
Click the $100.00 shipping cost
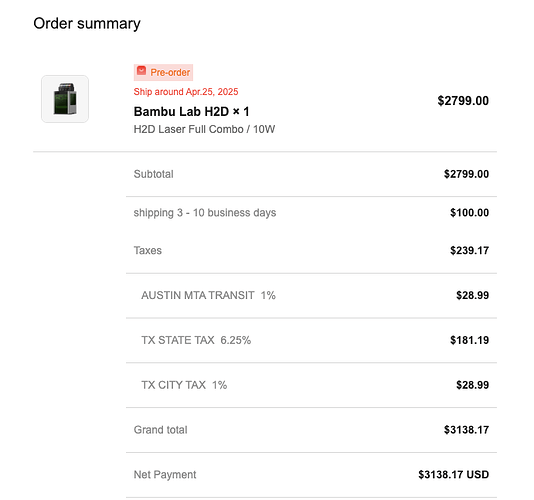(x=469, y=213)
